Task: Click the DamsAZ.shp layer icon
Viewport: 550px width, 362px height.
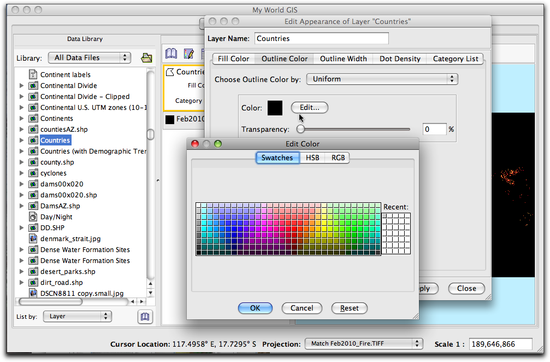Action: point(33,206)
